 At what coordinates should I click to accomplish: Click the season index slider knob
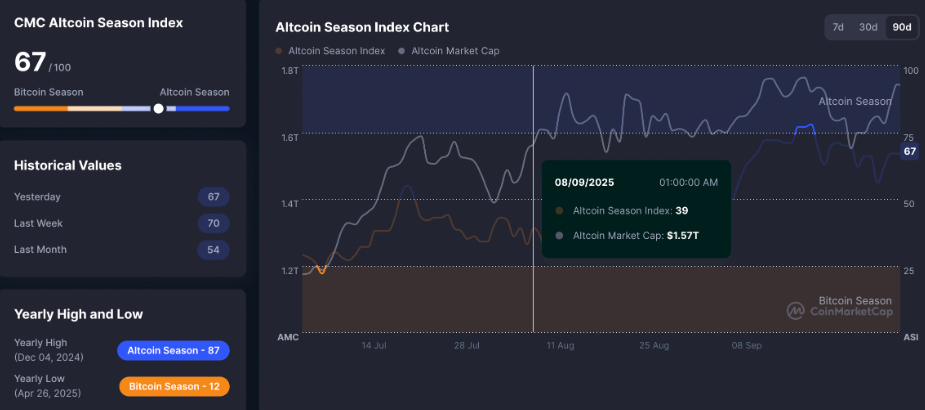pyautogui.click(x=158, y=108)
